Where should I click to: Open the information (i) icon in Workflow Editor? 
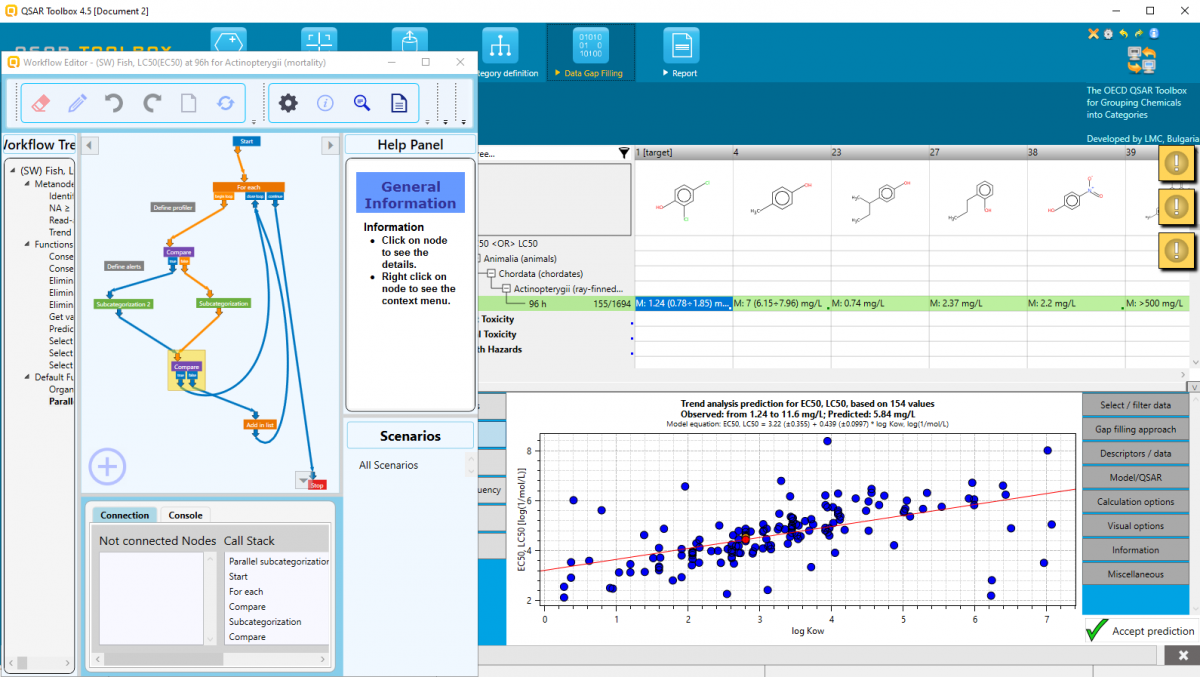(x=325, y=102)
